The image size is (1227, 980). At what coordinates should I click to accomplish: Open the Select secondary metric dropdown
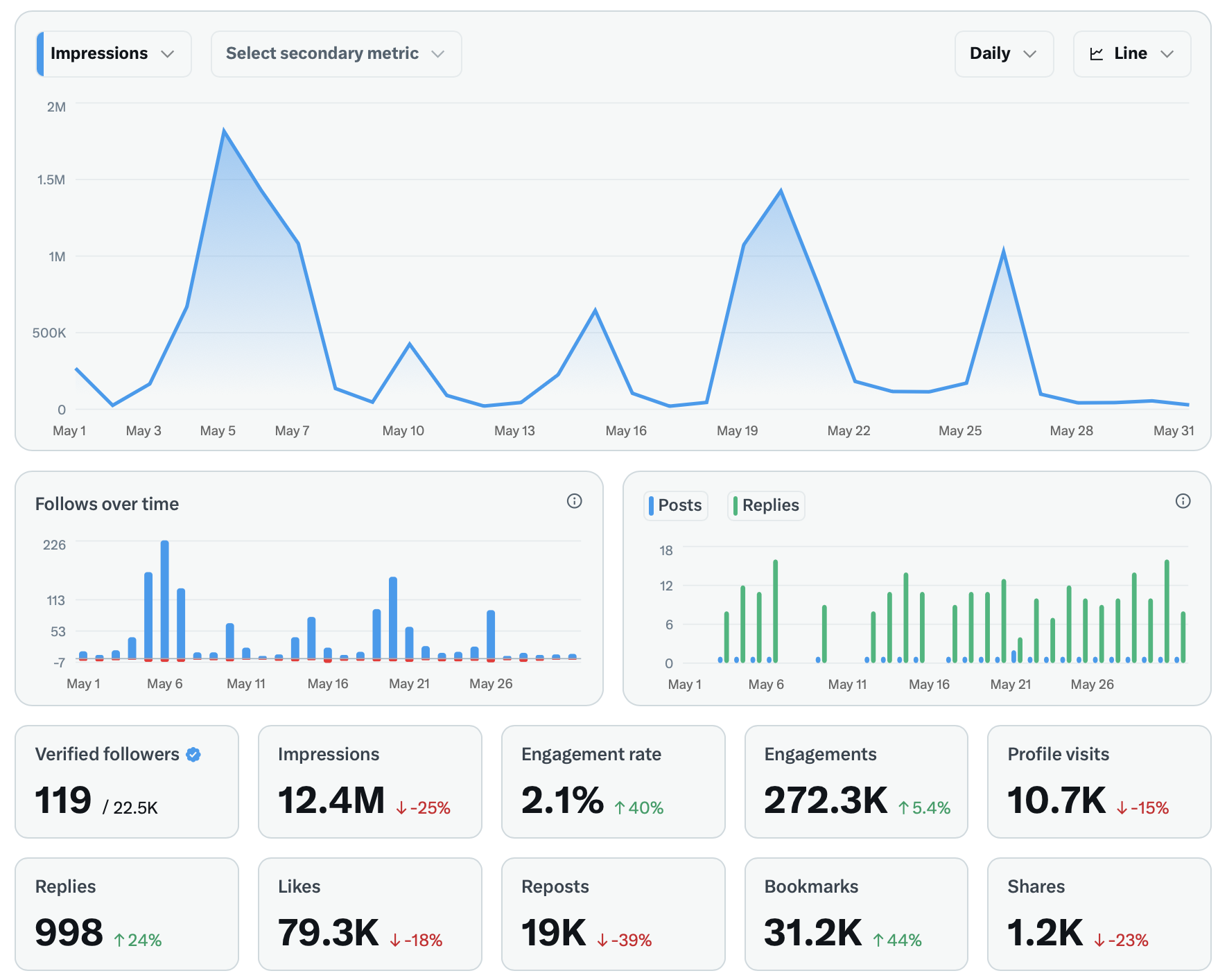pos(336,53)
